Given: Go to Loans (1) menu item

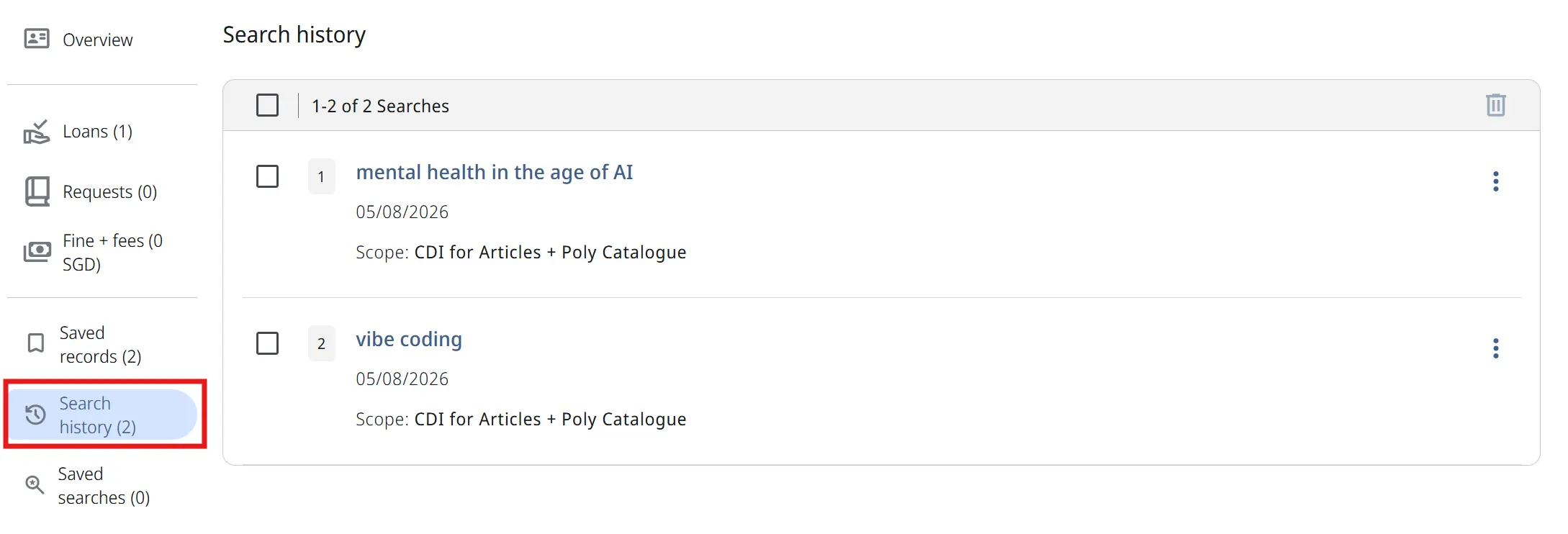Looking at the screenshot, I should tap(97, 132).
